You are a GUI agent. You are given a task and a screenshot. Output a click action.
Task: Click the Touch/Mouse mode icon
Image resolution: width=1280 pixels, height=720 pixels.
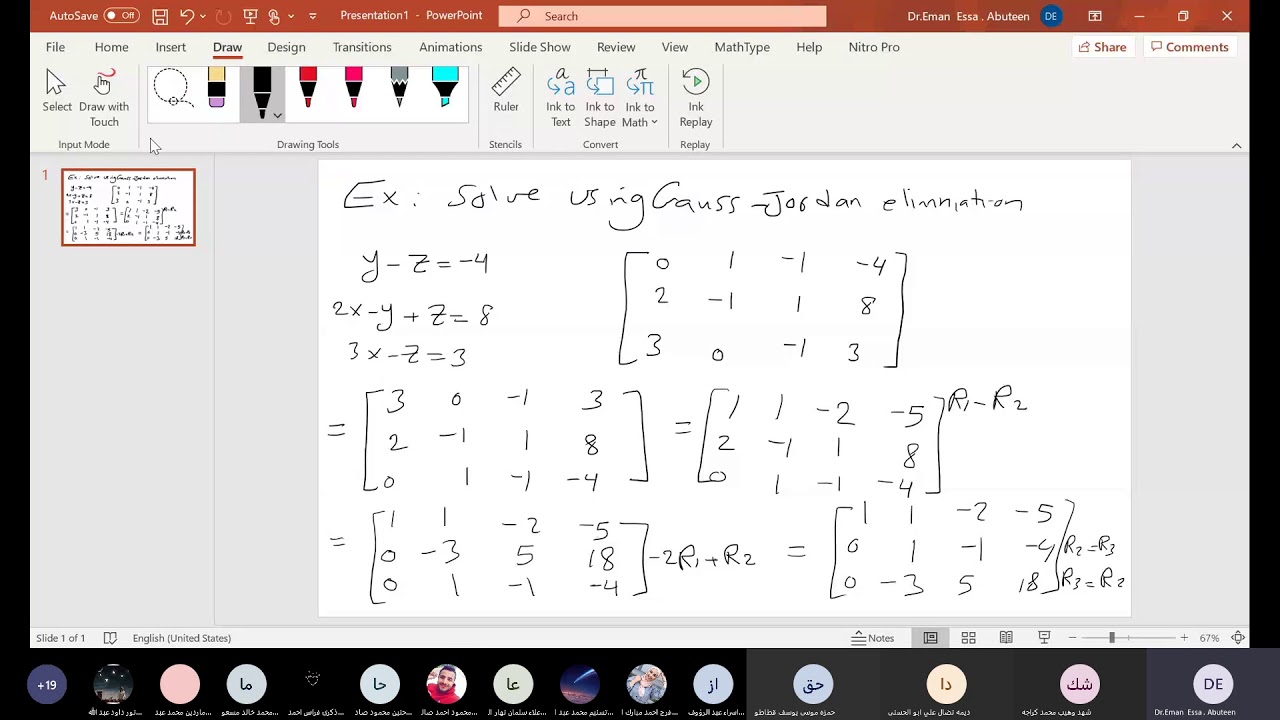pos(274,16)
